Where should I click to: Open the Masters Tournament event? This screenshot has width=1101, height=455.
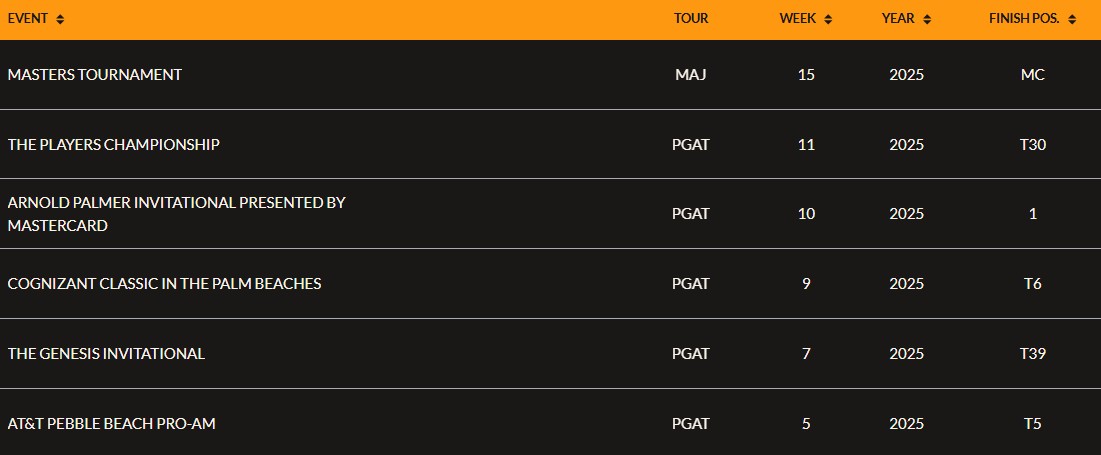coord(95,74)
